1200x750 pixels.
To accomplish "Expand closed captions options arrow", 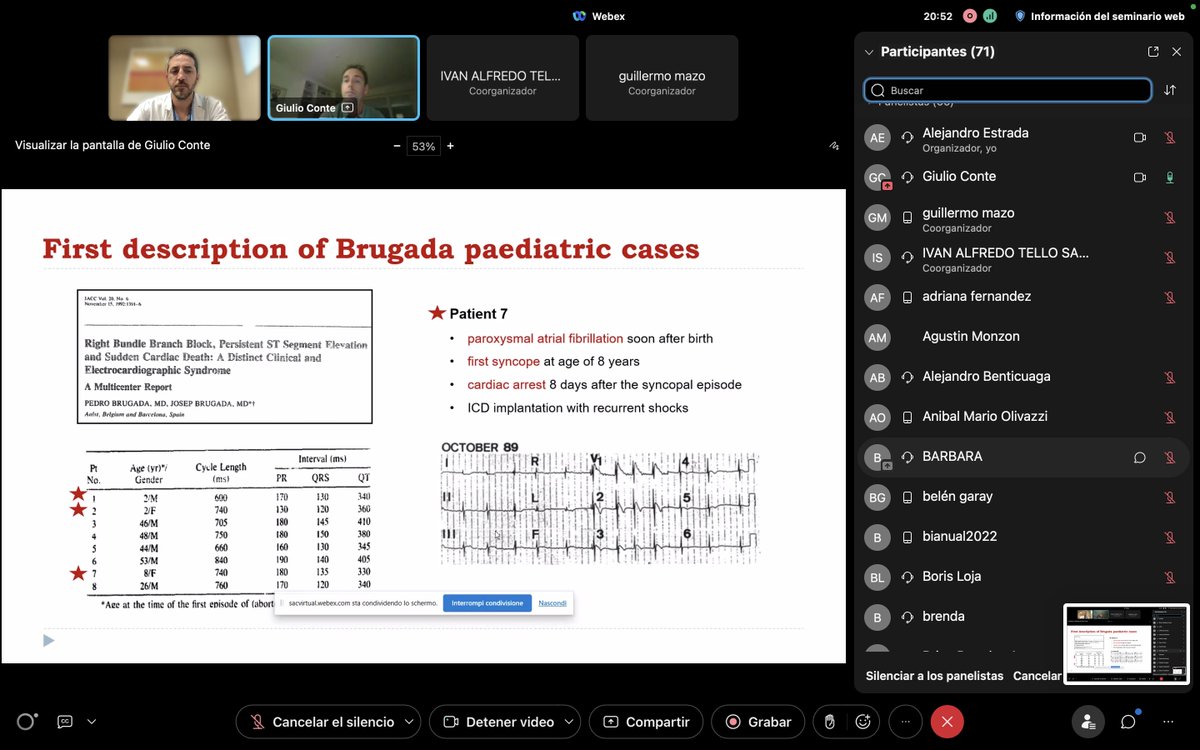I will (x=92, y=721).
